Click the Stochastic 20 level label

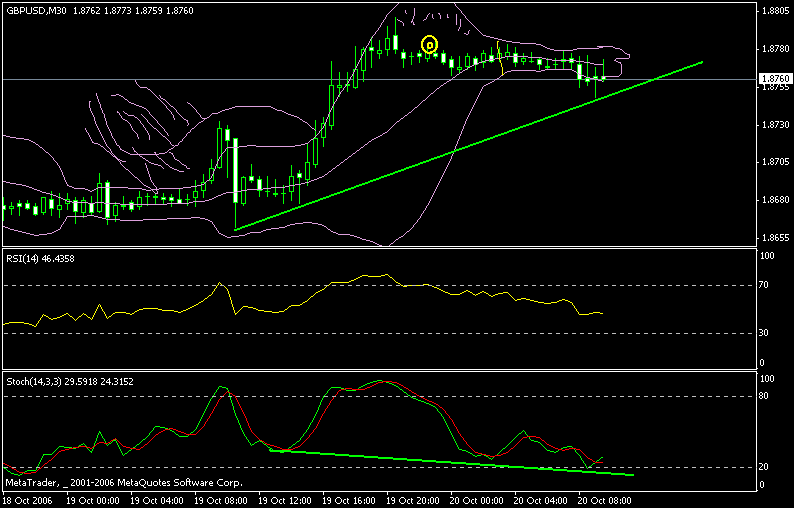coord(764,467)
